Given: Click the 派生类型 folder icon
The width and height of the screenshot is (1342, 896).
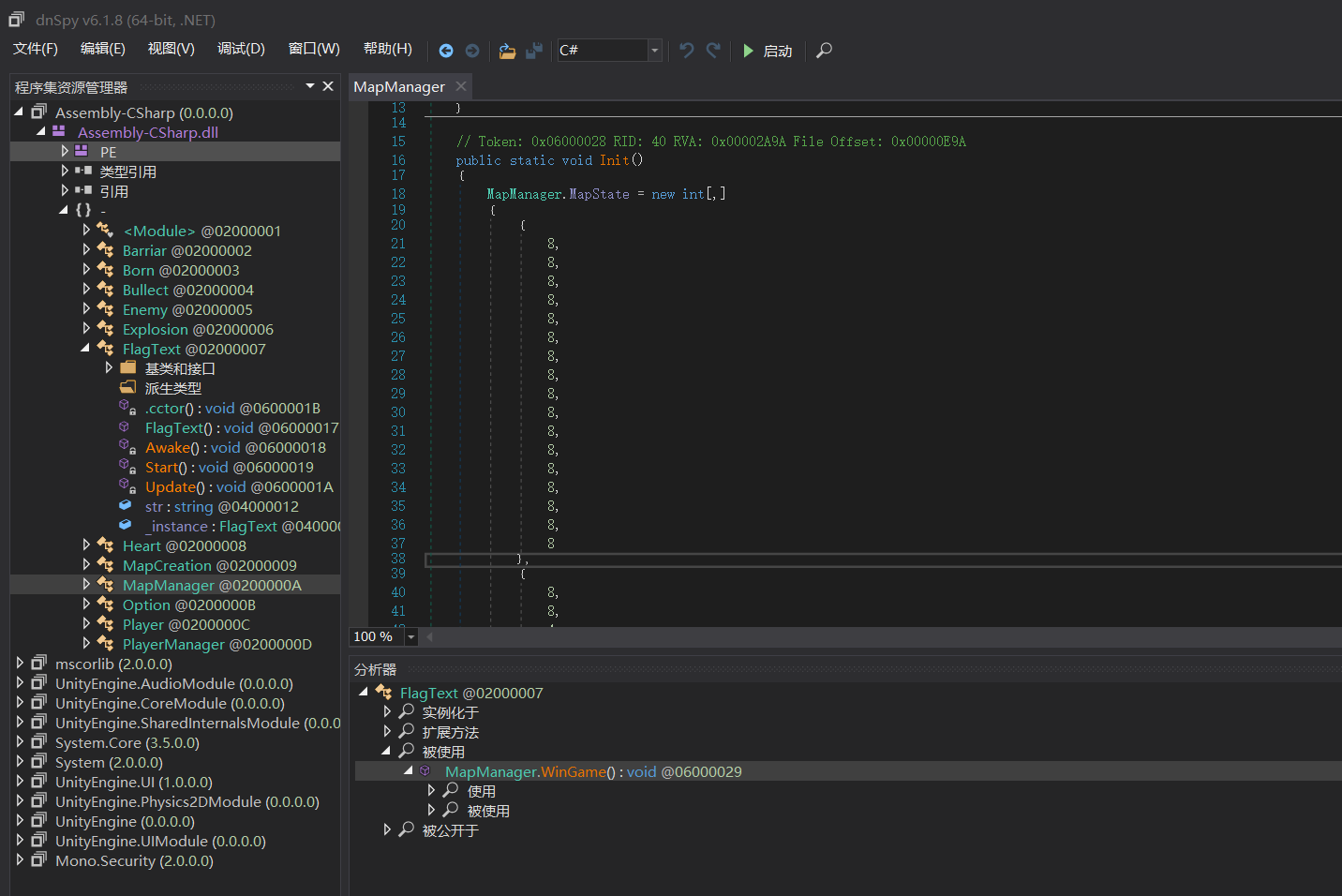Looking at the screenshot, I should 128,387.
